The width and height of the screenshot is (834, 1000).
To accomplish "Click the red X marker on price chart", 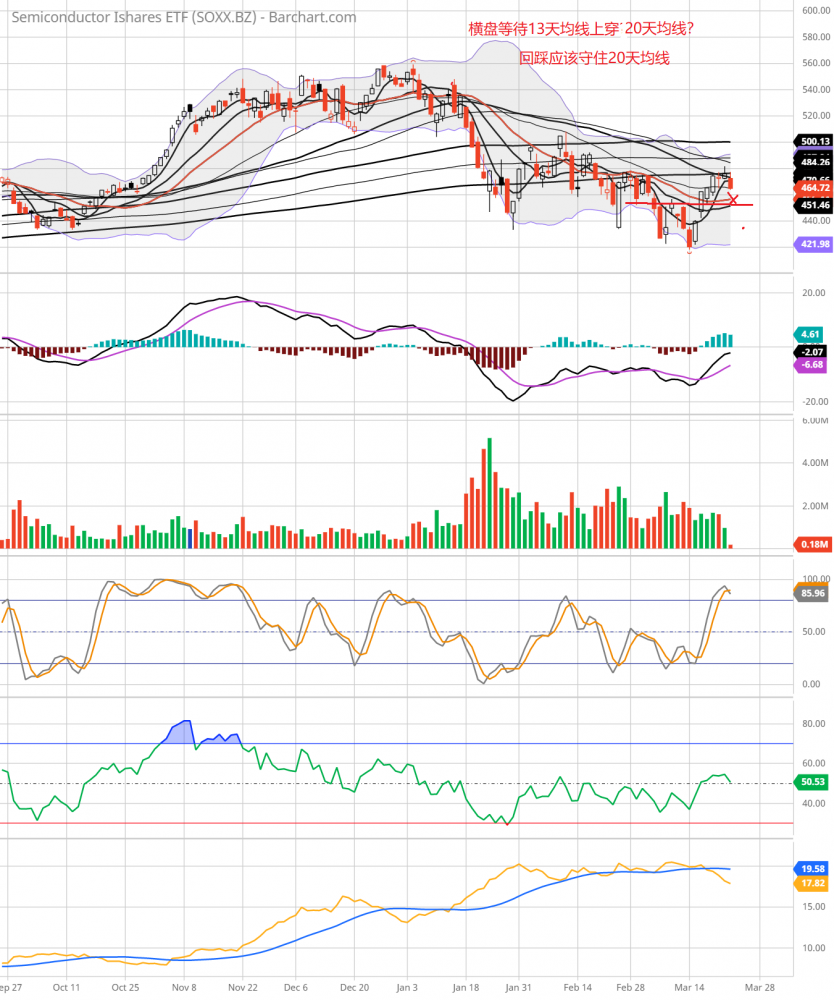I will click(734, 200).
